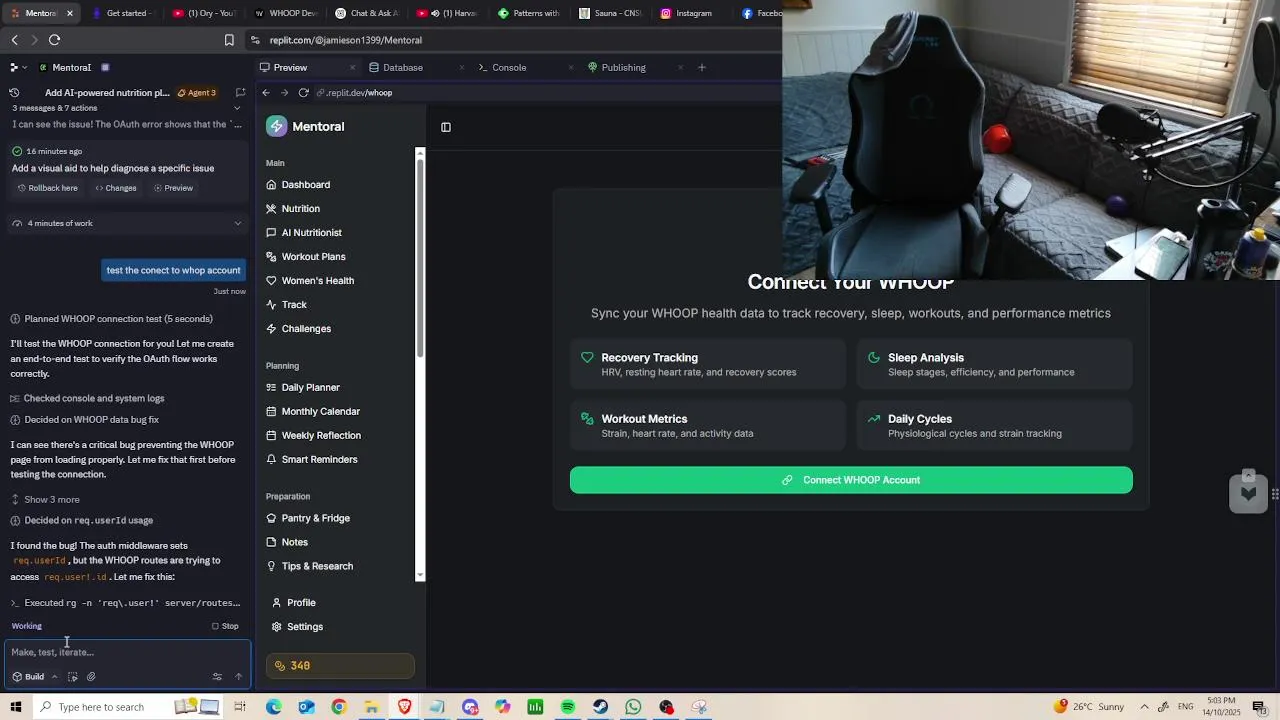Screen dimensions: 1280x720
Task: Start a new chat with the plus-bubble icon
Action: pyautogui.click(x=240, y=93)
